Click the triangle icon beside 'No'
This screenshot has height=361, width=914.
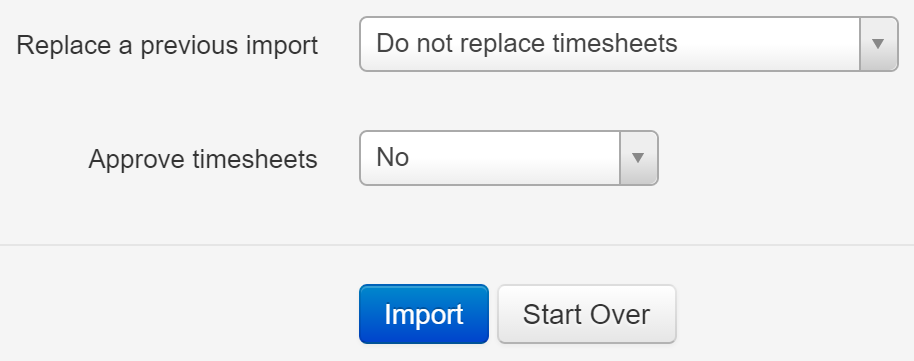638,158
